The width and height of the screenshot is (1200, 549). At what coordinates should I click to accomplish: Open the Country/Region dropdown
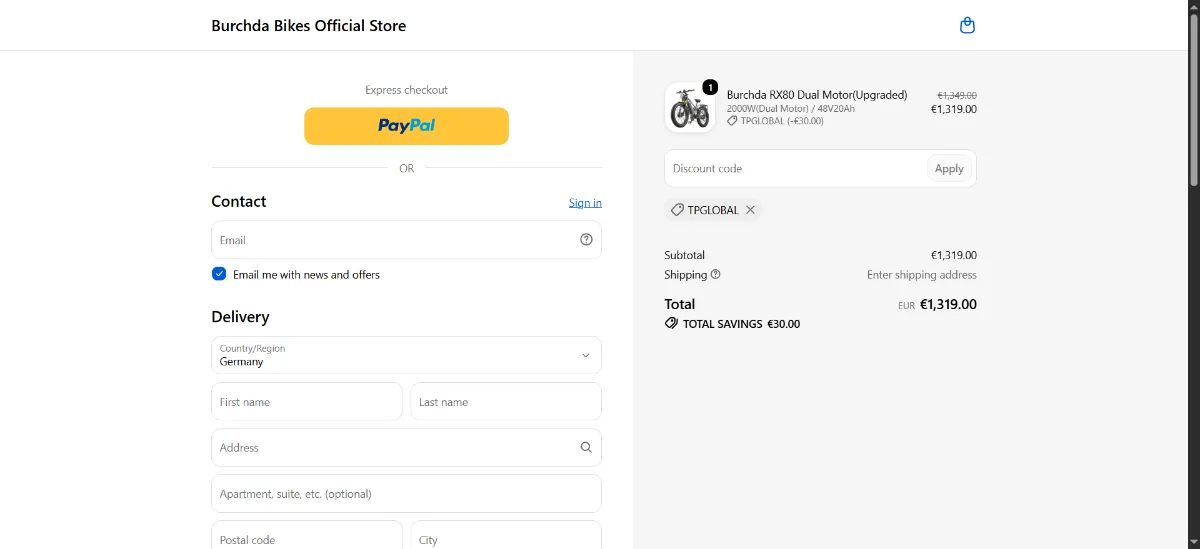[406, 355]
